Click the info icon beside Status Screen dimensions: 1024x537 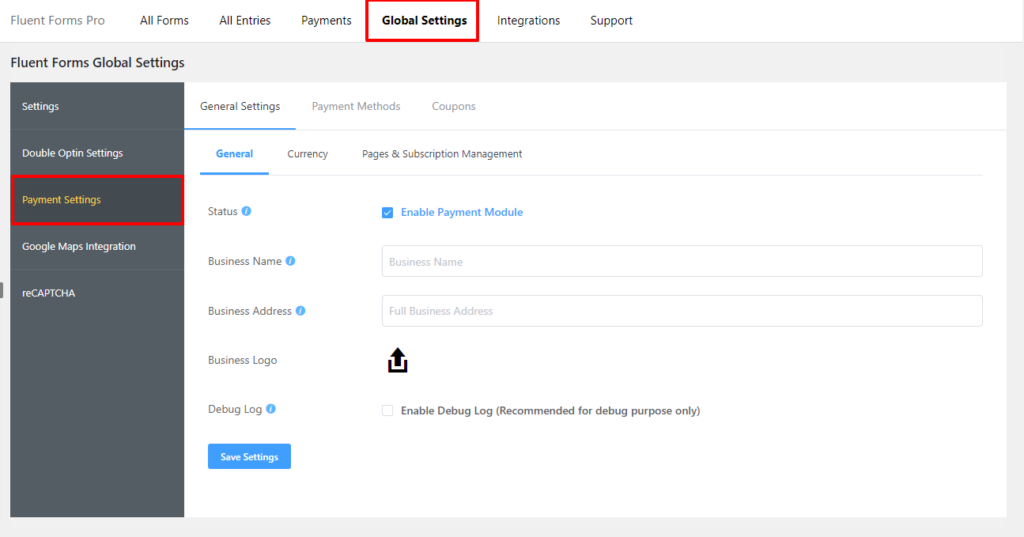[x=246, y=211]
